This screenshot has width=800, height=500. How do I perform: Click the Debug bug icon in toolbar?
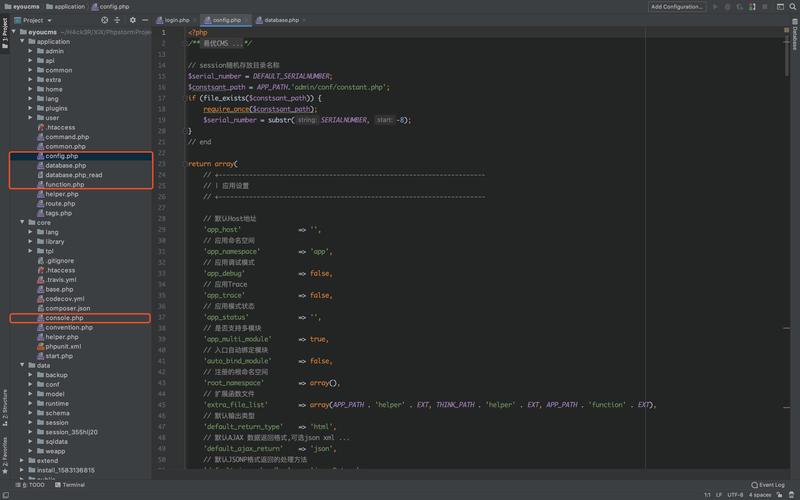pyautogui.click(x=728, y=7)
